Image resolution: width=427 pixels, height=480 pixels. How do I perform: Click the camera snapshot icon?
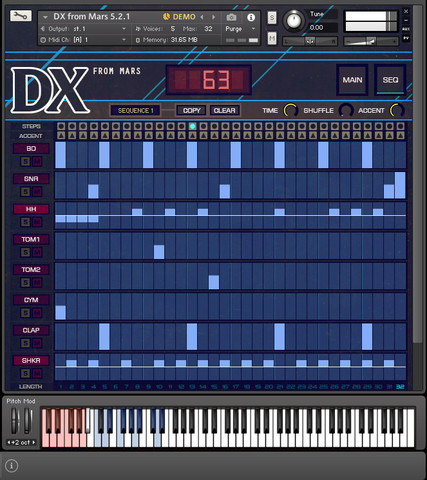click(x=231, y=17)
